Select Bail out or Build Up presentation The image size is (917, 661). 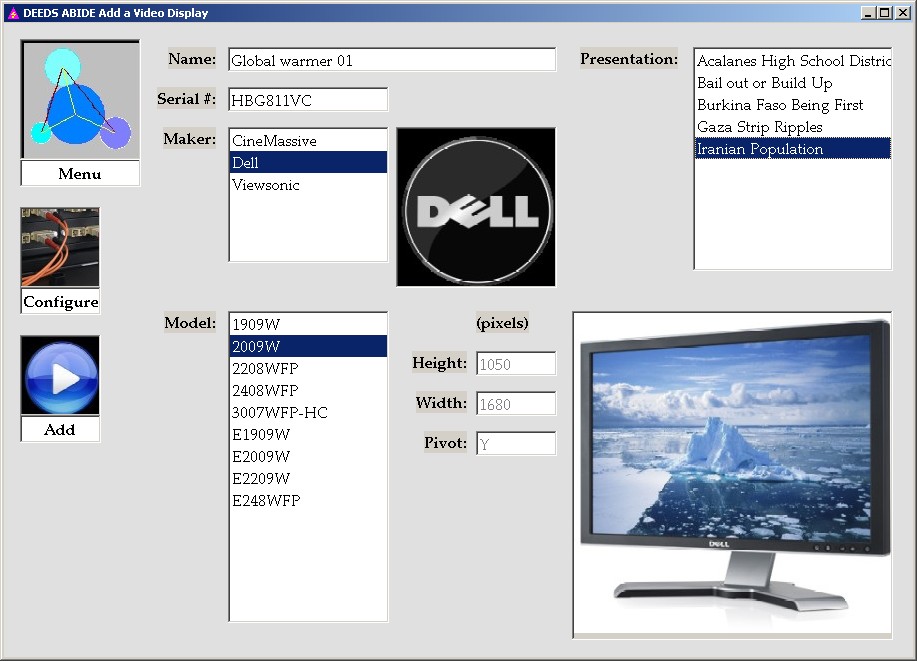[765, 83]
